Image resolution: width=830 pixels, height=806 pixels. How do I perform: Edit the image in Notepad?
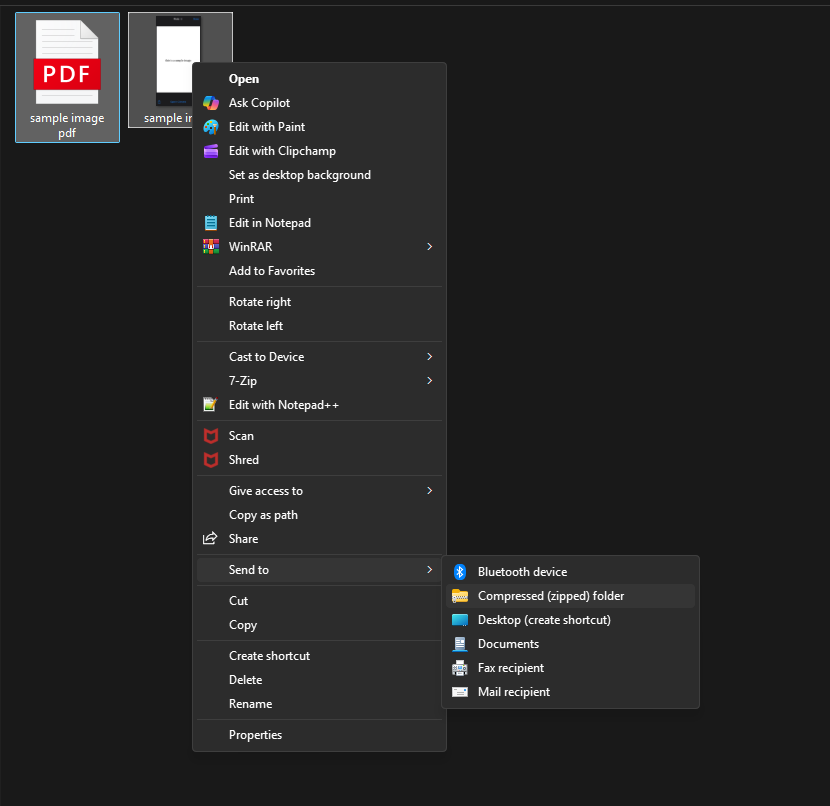point(272,222)
